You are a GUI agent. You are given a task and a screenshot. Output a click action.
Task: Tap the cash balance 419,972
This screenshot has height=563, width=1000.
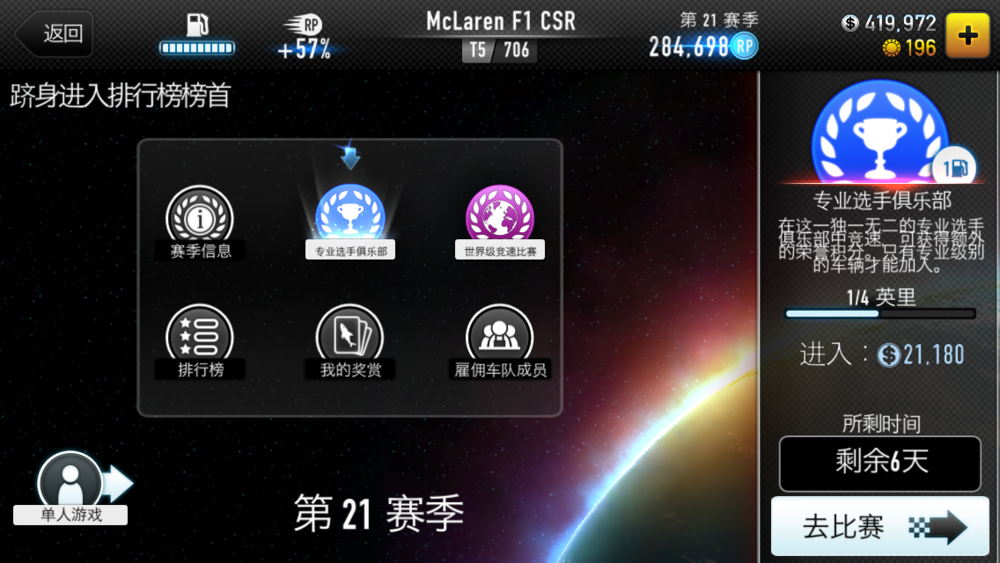[889, 24]
